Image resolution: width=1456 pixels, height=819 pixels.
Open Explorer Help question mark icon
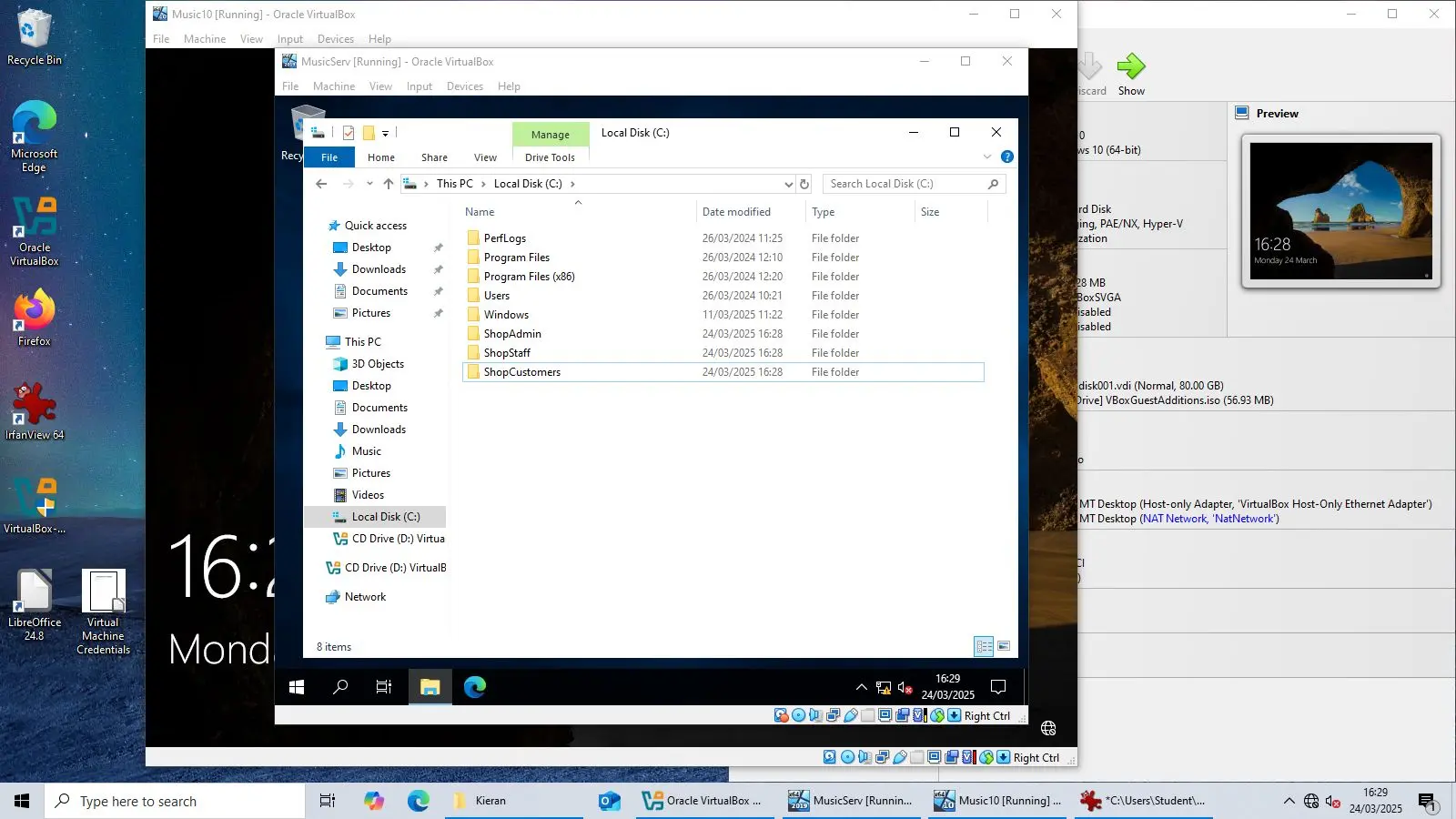pos(1007,157)
